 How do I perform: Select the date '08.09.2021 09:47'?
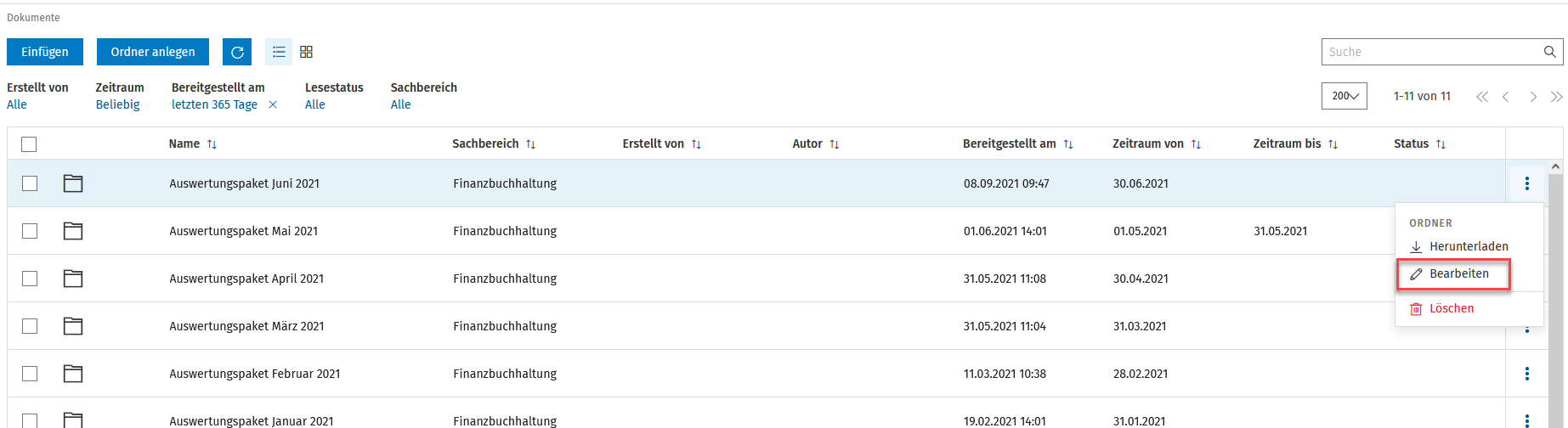1006,183
